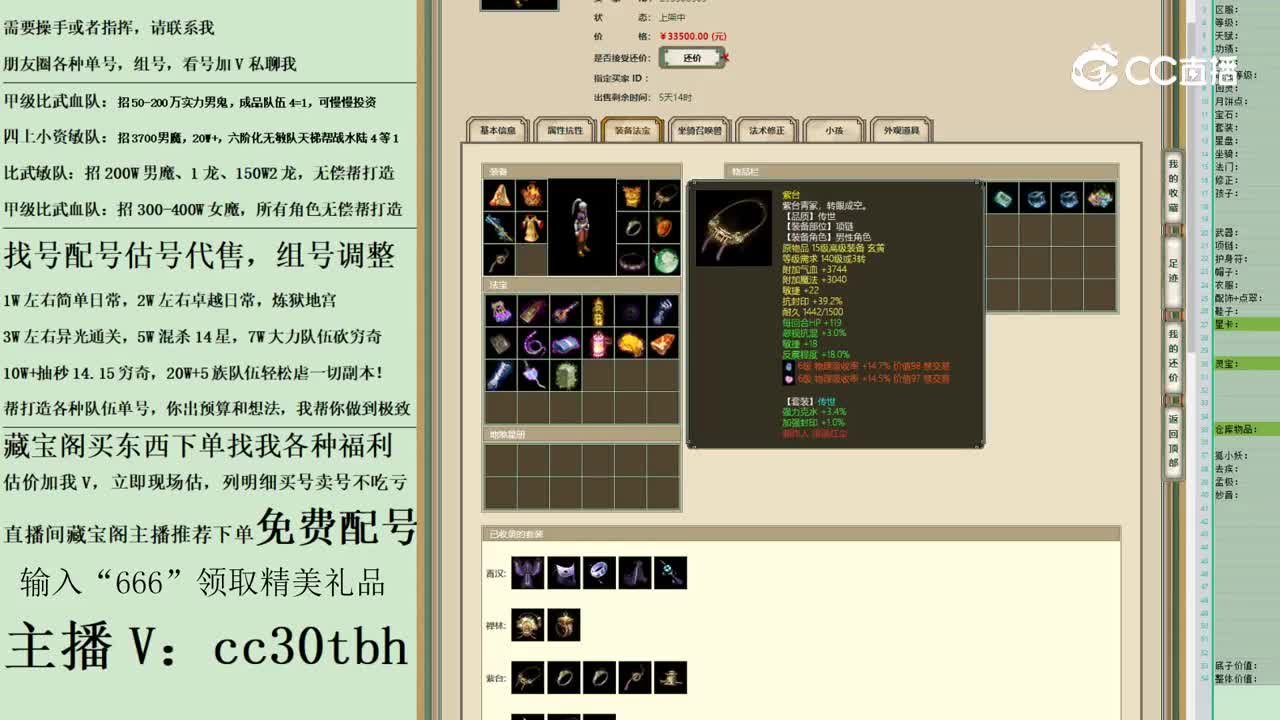
Task: Select the orange gem equipment icon
Action: click(664, 228)
